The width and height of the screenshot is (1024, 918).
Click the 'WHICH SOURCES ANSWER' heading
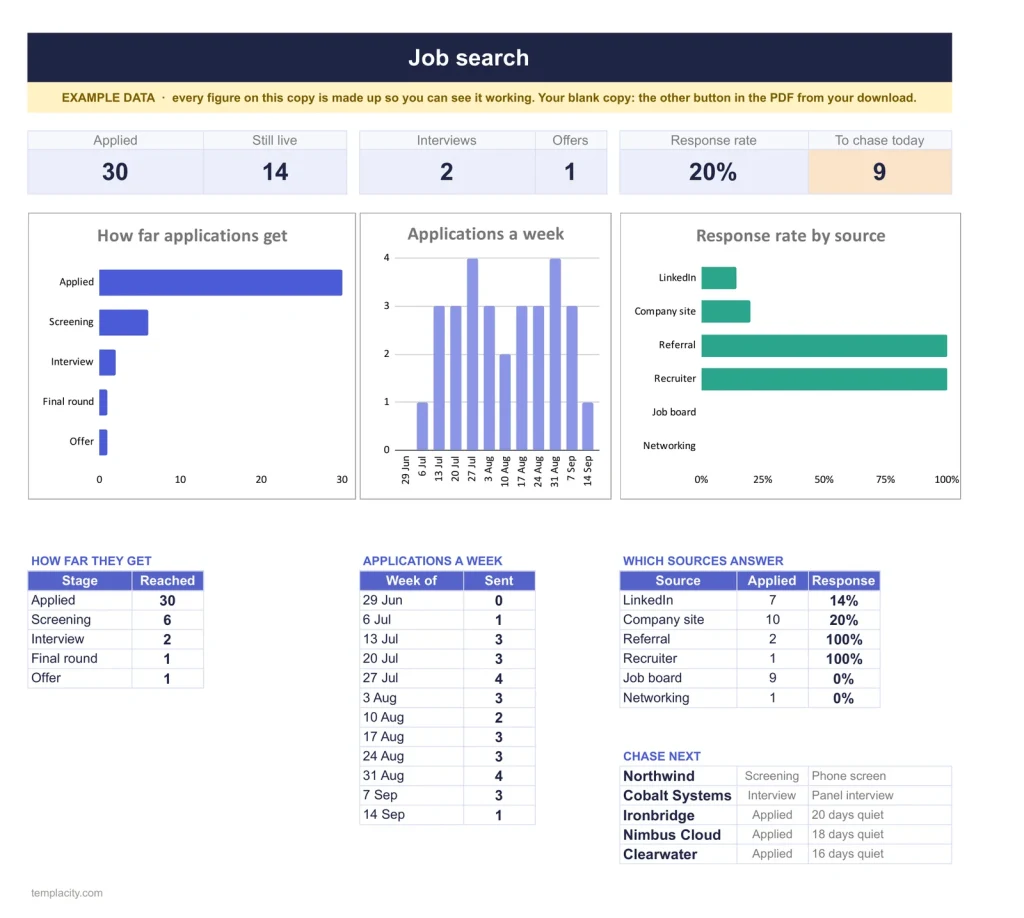pyautogui.click(x=703, y=561)
